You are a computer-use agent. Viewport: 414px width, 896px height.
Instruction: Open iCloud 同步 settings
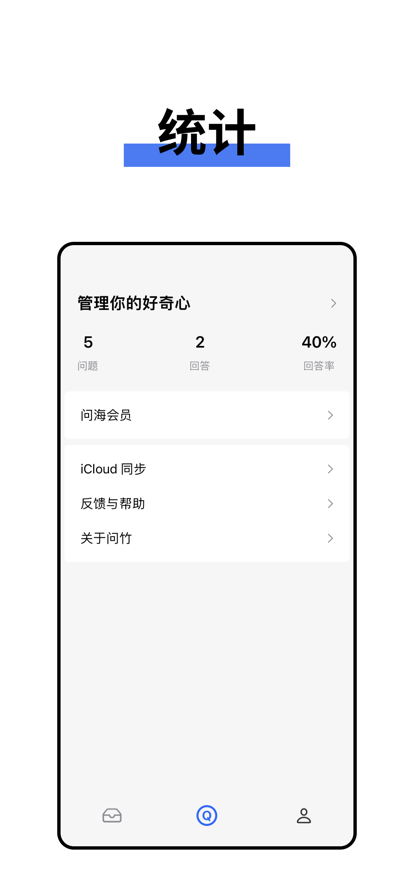click(206, 469)
